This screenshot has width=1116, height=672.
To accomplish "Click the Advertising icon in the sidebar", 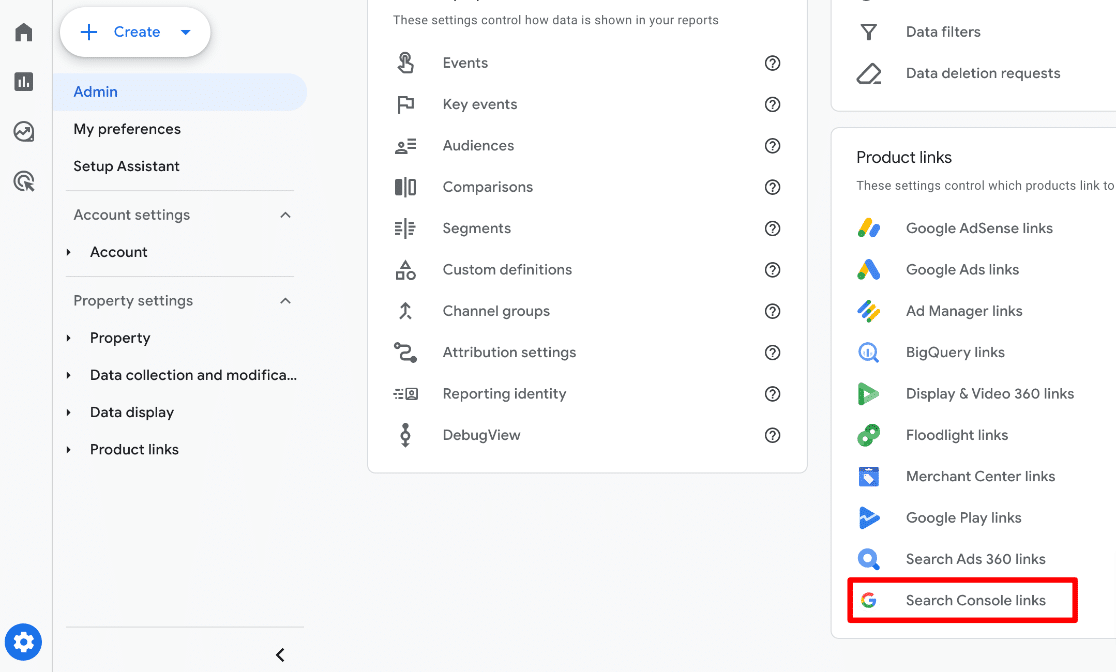I will pyautogui.click(x=23, y=180).
